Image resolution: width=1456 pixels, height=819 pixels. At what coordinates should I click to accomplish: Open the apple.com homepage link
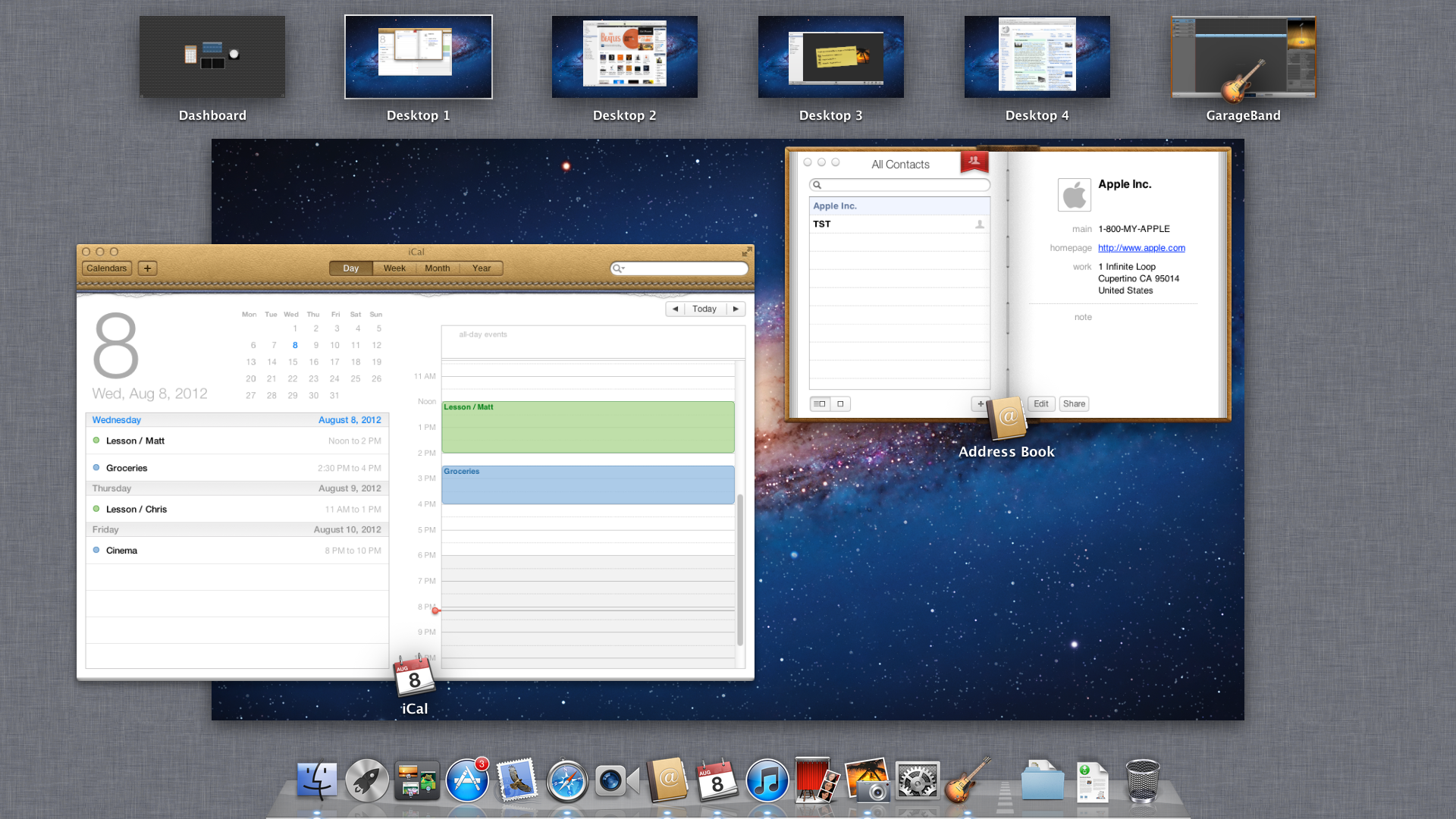tap(1141, 248)
